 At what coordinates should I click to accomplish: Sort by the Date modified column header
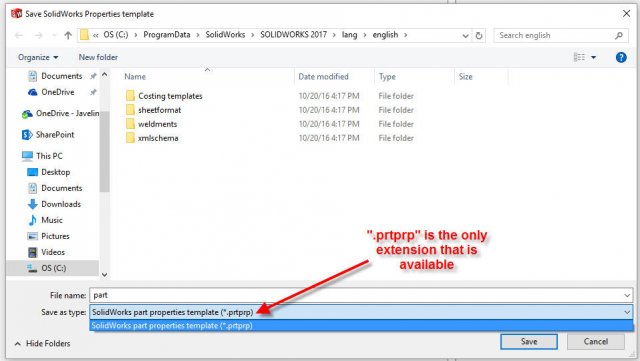tap(323, 77)
